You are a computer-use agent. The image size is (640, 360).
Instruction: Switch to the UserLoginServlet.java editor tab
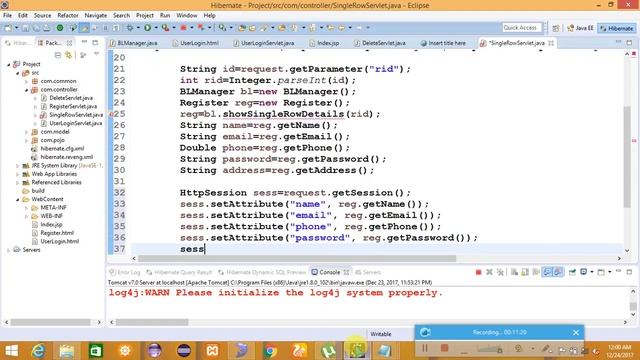263,43
